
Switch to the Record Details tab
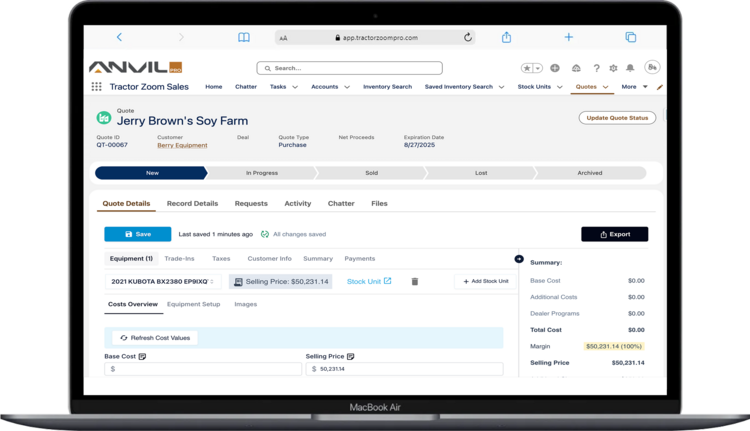pos(192,203)
